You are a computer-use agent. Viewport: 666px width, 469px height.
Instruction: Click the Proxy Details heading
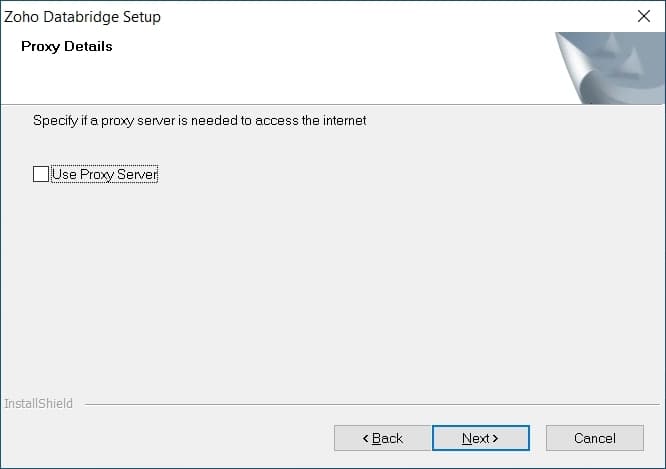click(67, 46)
